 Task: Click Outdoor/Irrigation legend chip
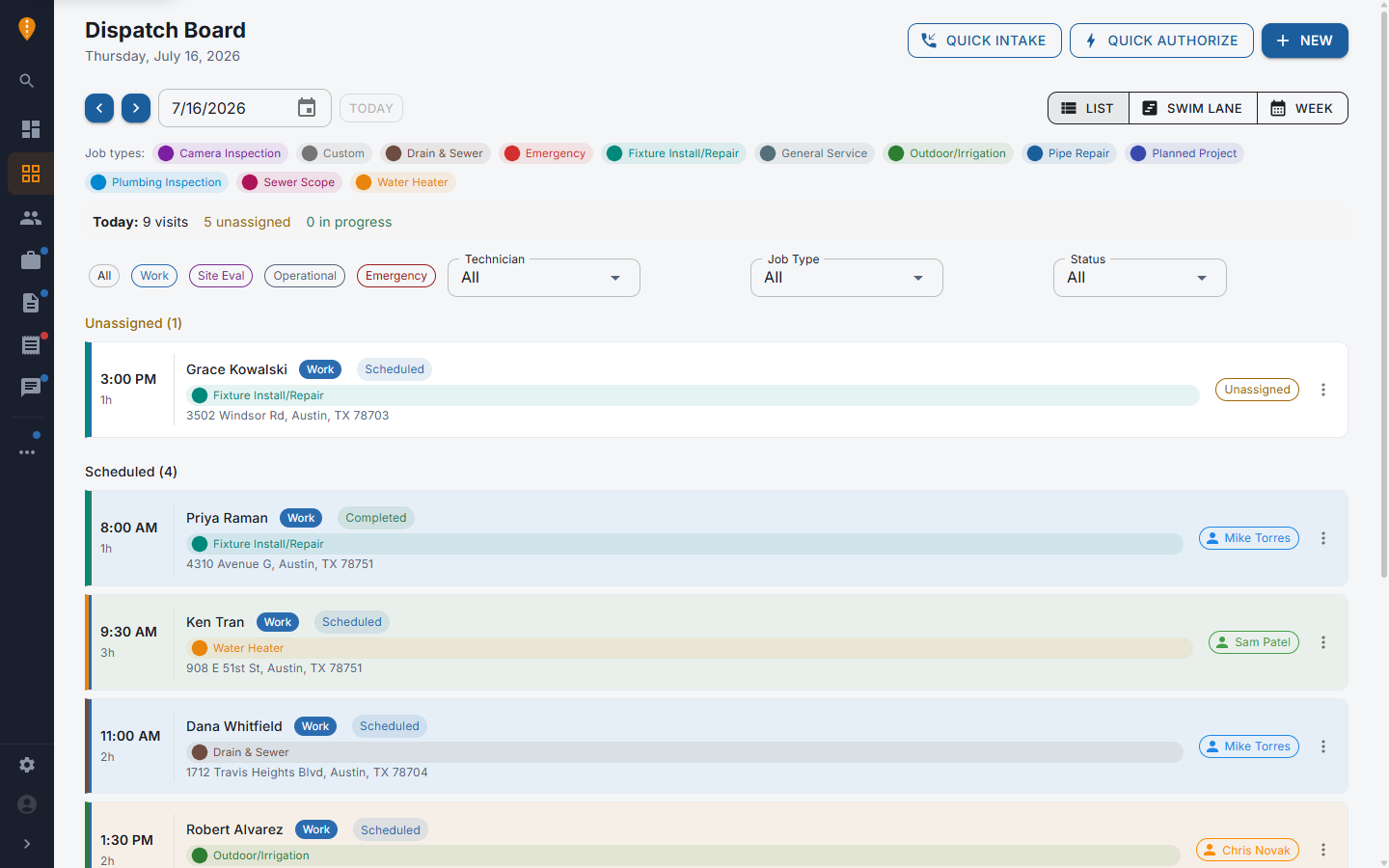coord(948,153)
